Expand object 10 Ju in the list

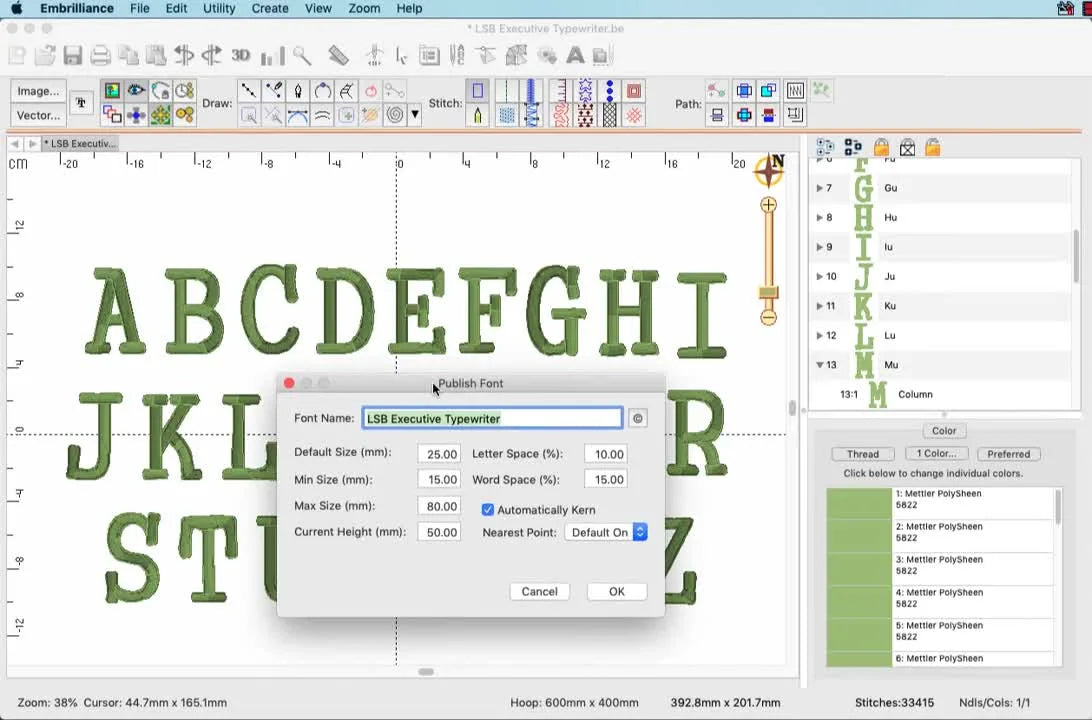820,276
